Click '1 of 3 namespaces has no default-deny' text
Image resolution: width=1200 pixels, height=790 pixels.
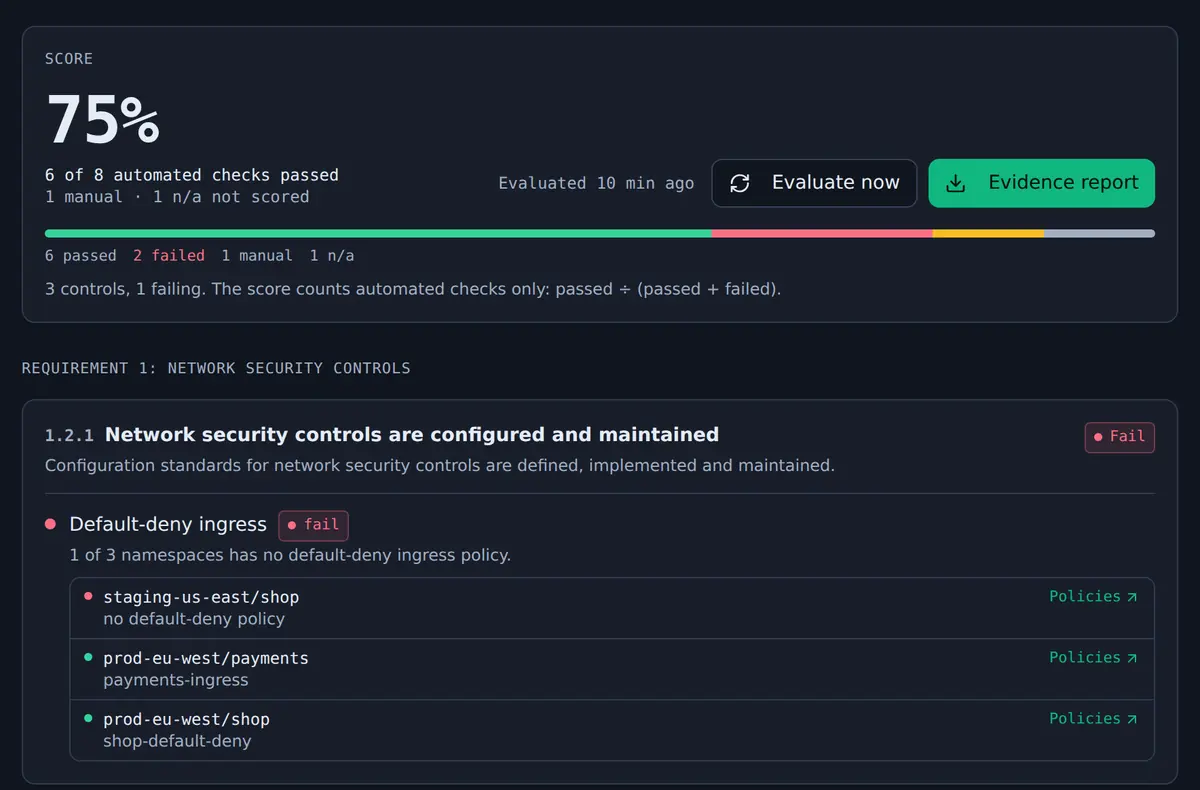pyautogui.click(x=290, y=555)
